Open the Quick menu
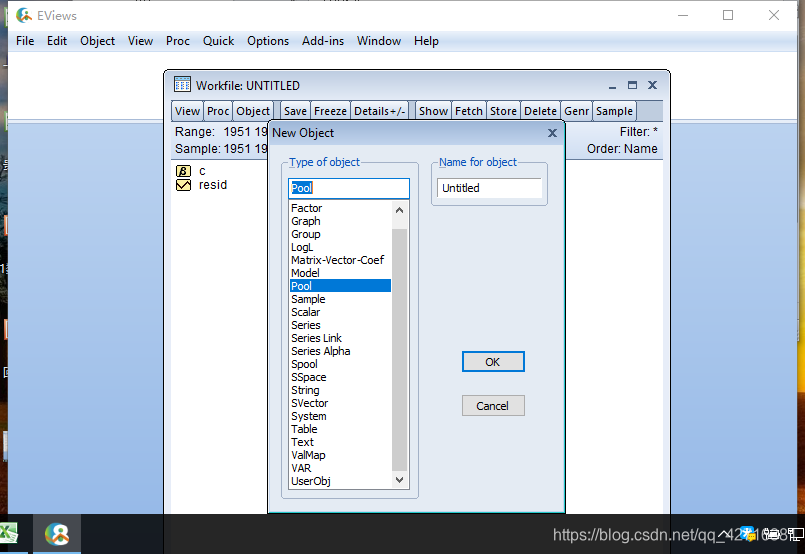Viewport: 805px width, 554px height. (218, 41)
